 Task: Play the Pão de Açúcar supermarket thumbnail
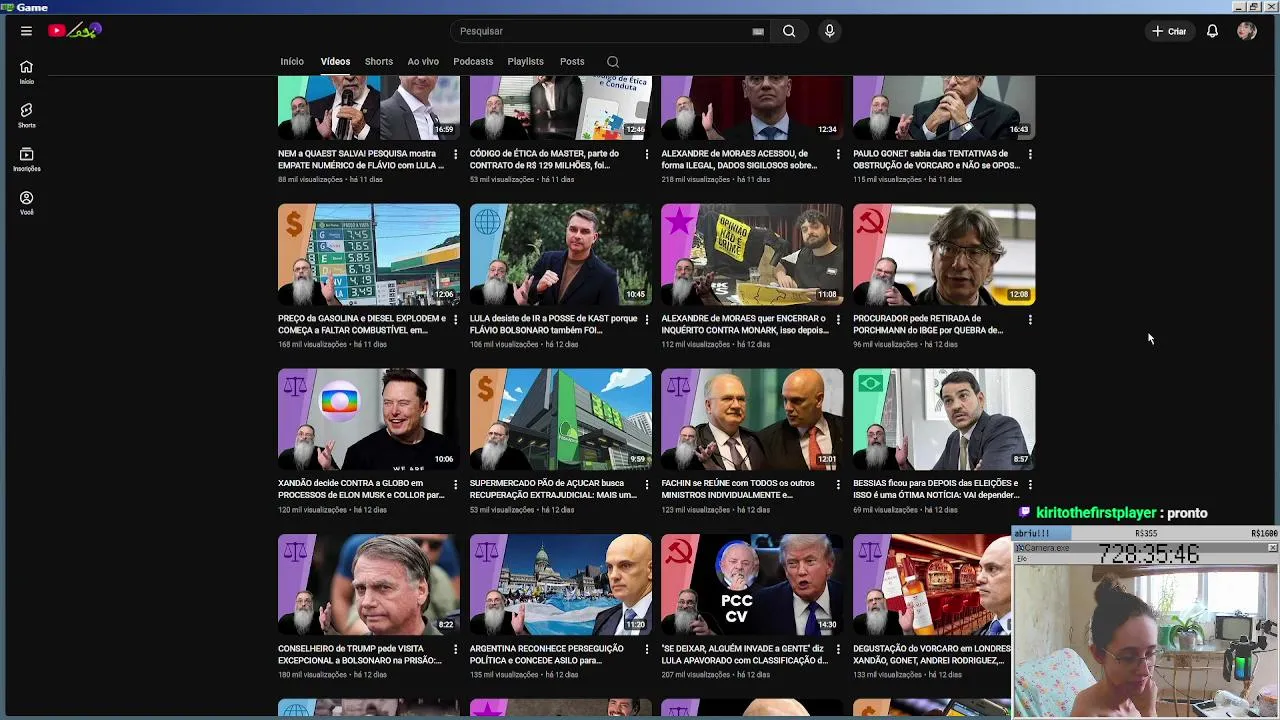(561, 420)
